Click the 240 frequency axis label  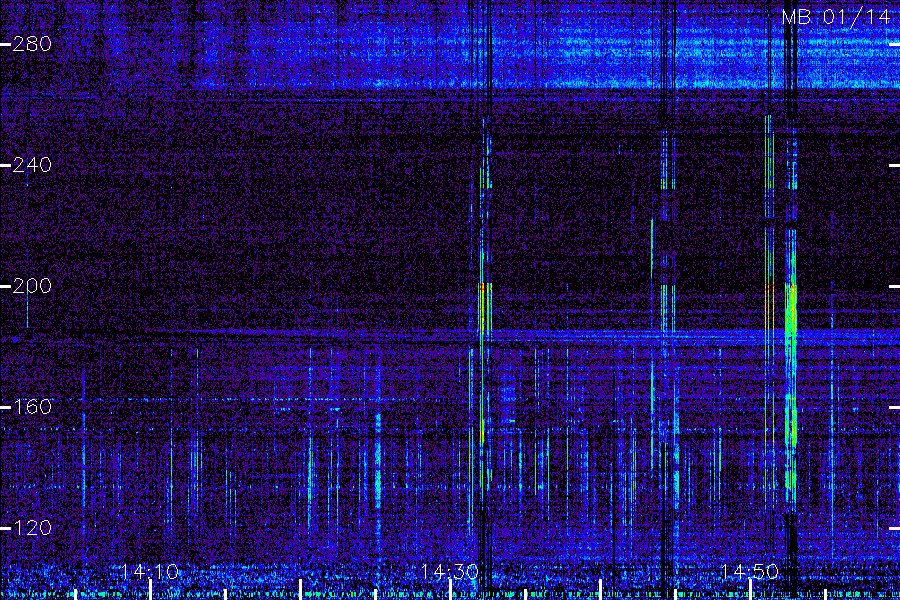coord(32,165)
